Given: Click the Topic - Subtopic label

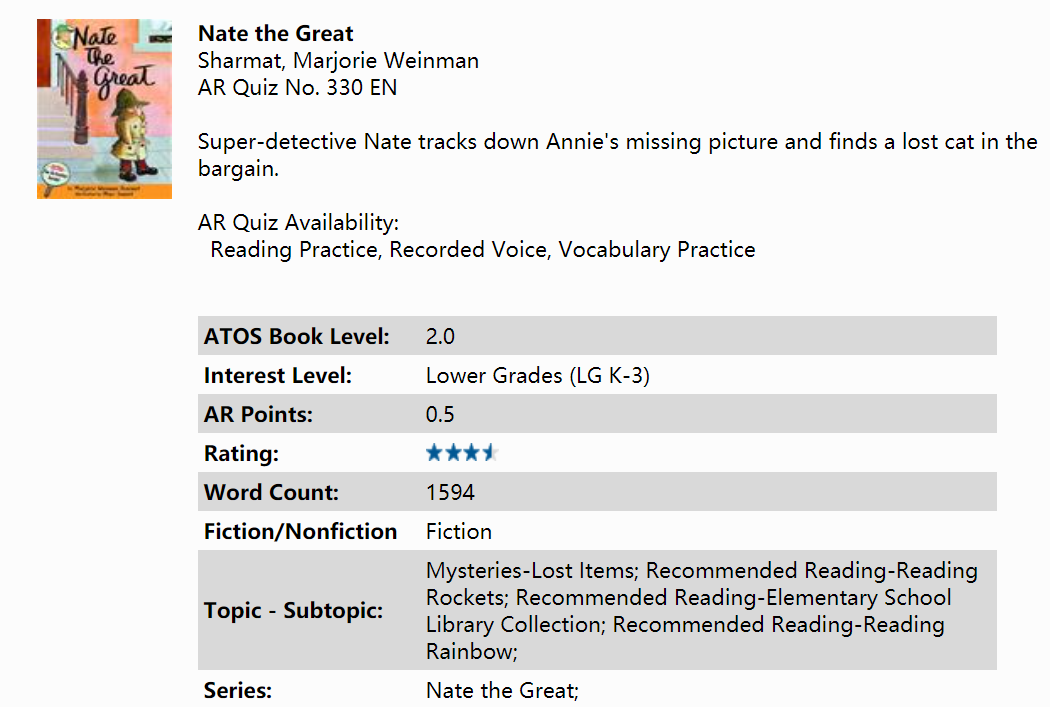Looking at the screenshot, I should (x=293, y=610).
